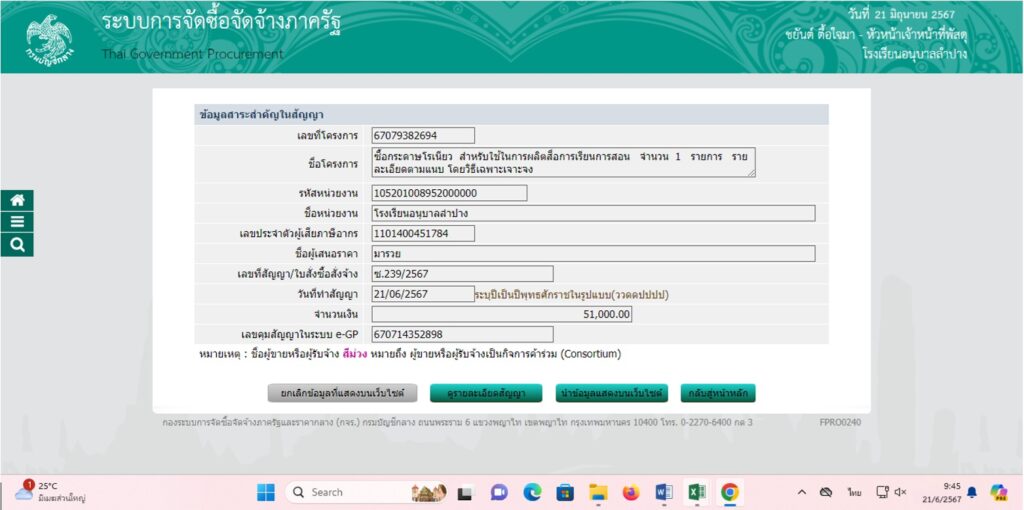
Task: Click the contract date field 21/06/2567
Action: 423,294
